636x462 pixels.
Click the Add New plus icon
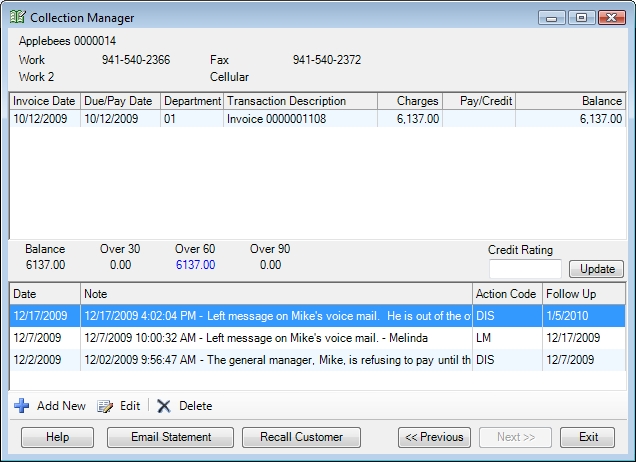point(22,406)
